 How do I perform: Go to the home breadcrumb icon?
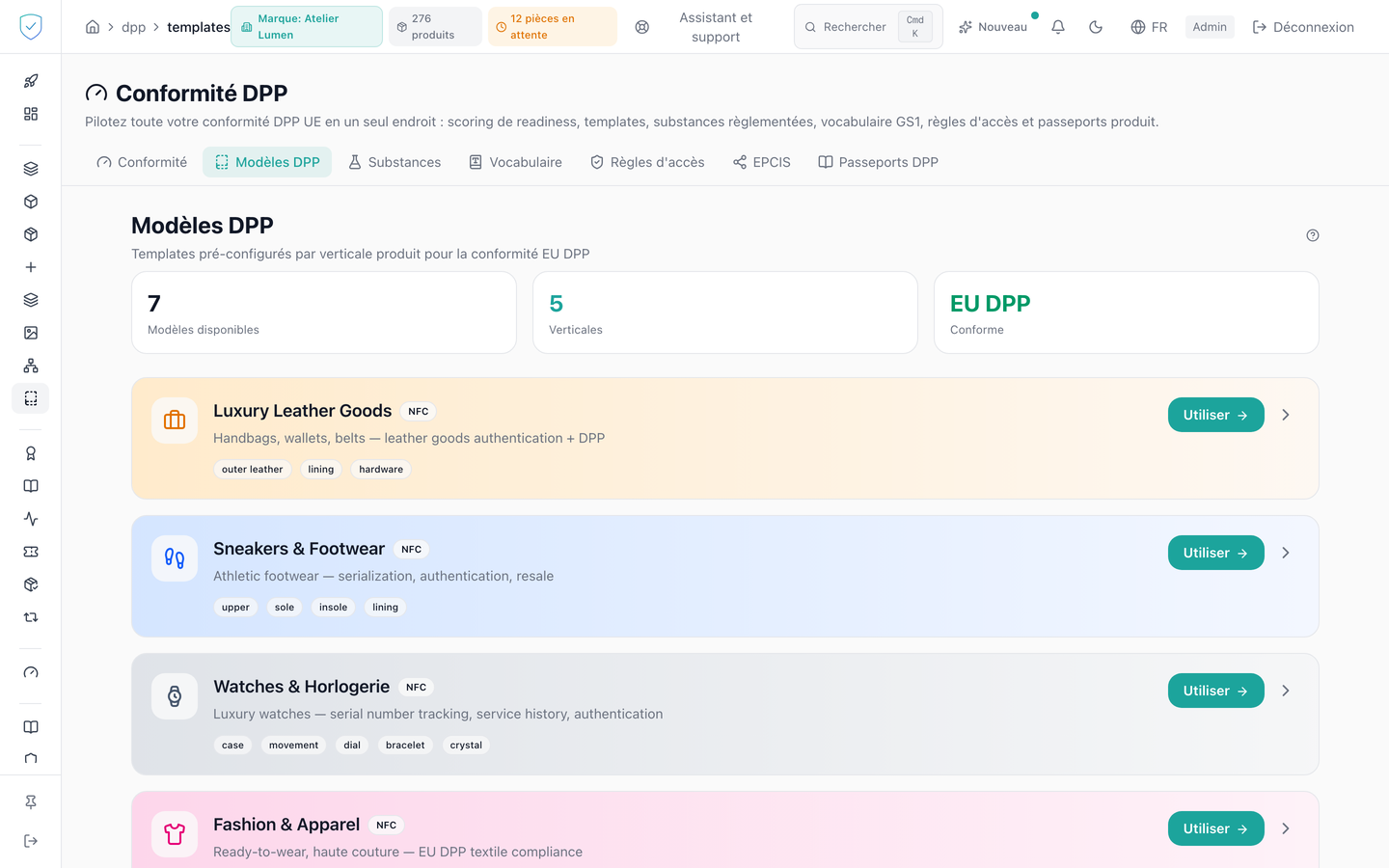tap(93, 27)
